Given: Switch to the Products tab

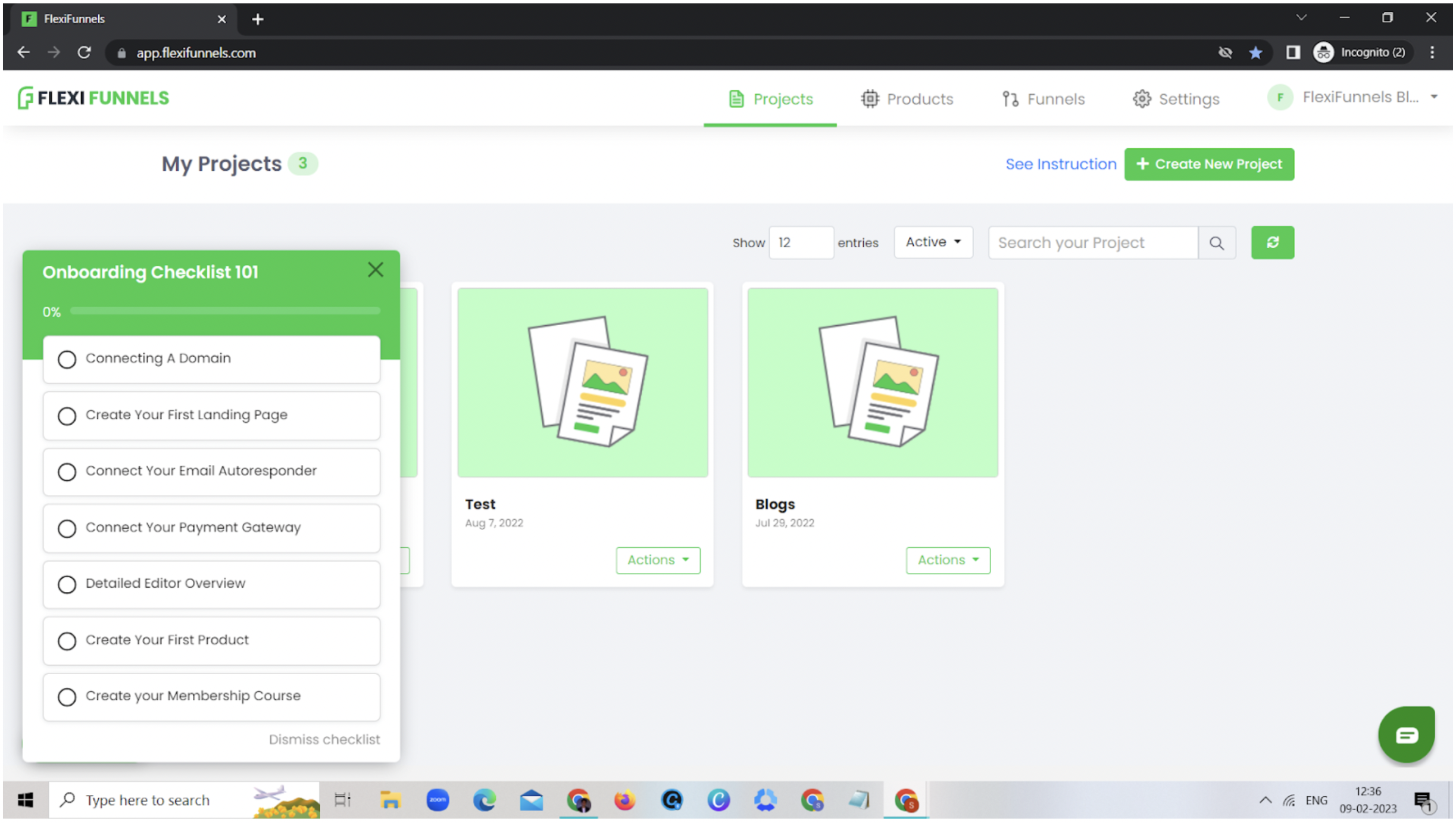Looking at the screenshot, I should coord(907,99).
